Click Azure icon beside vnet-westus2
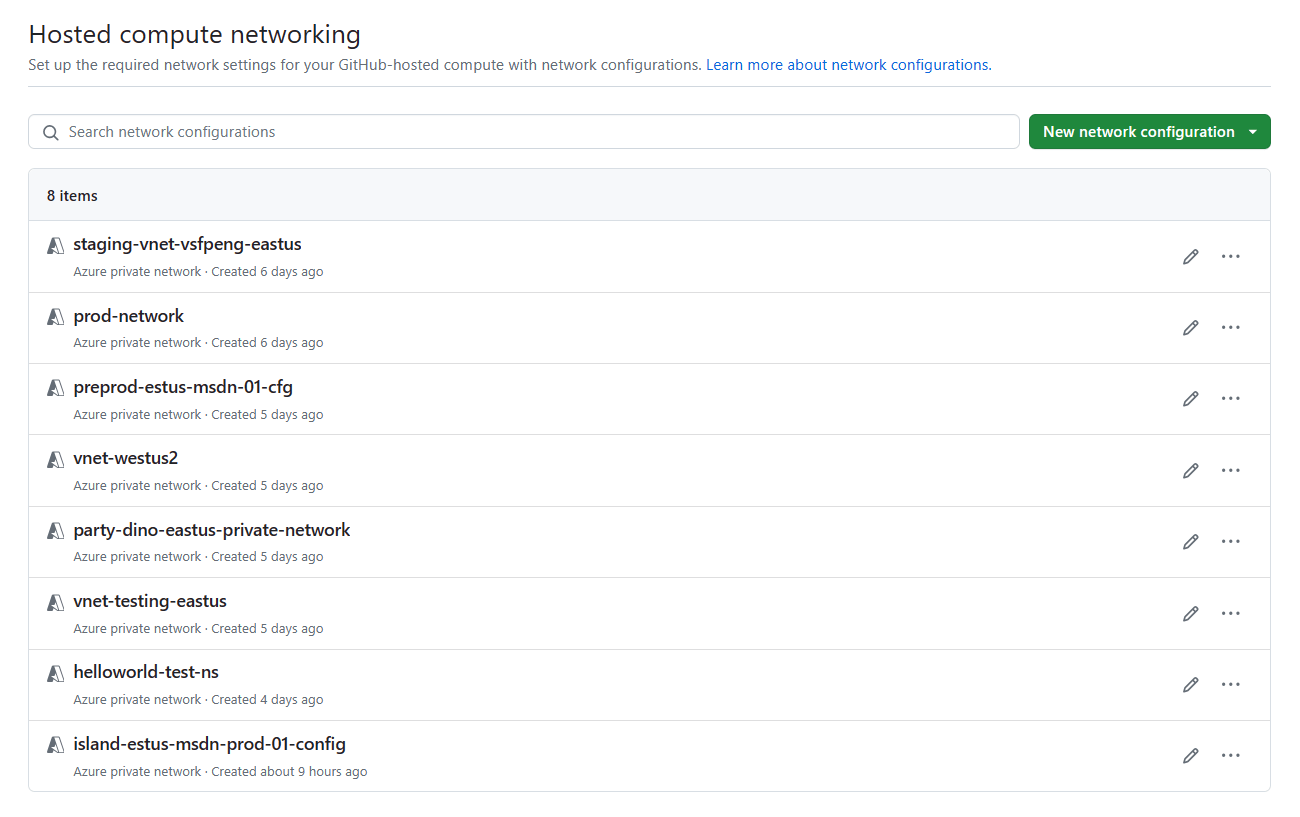 coord(55,460)
